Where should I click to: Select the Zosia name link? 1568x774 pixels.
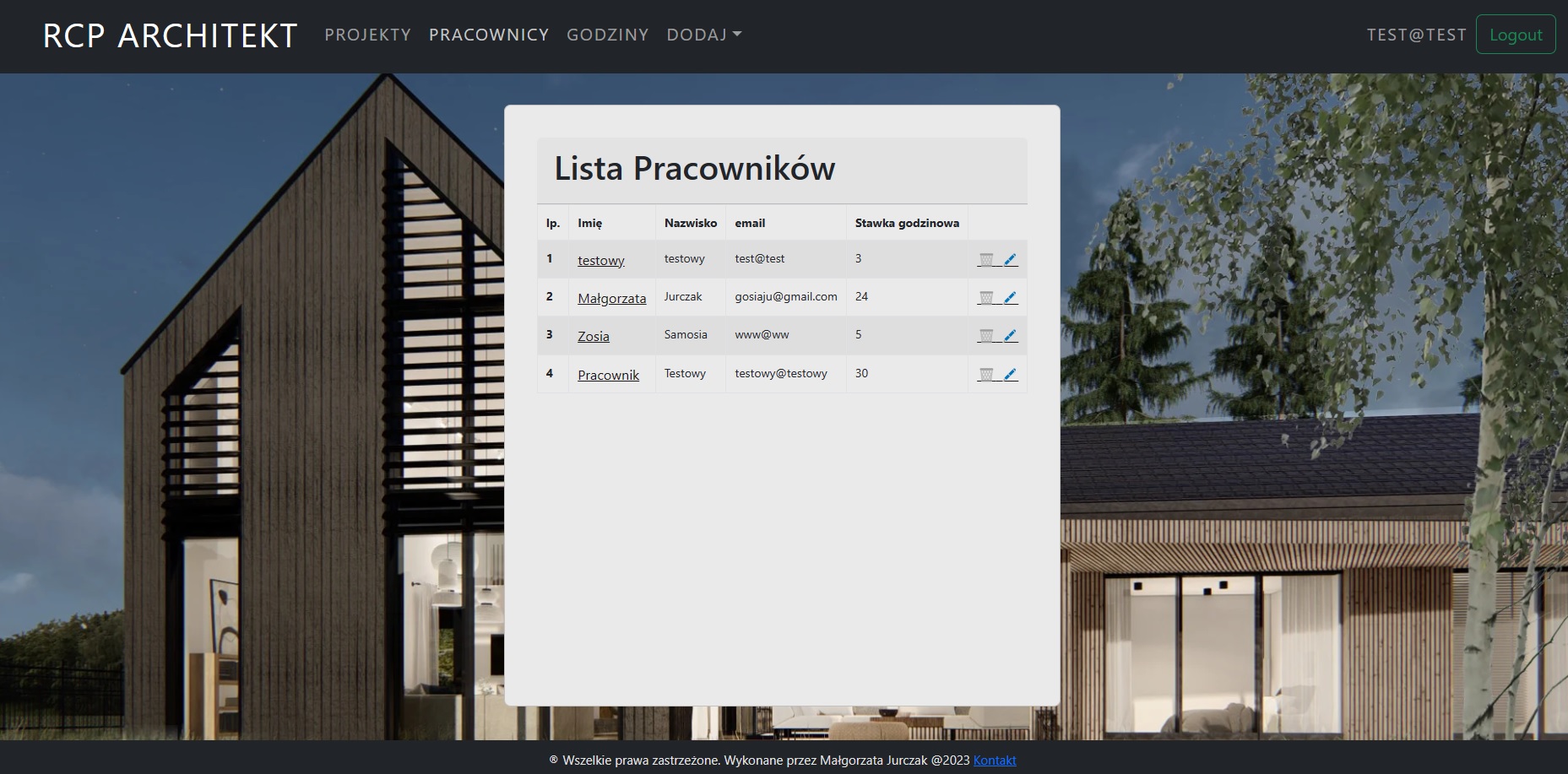593,336
